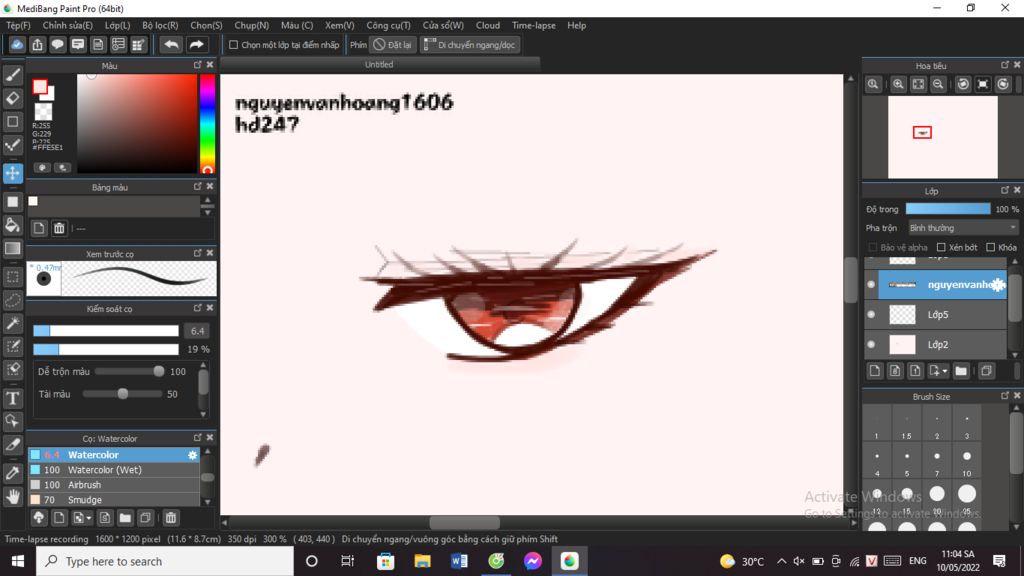Select the Brush tool in left toolbar
The height and width of the screenshot is (576, 1024).
coord(12,74)
